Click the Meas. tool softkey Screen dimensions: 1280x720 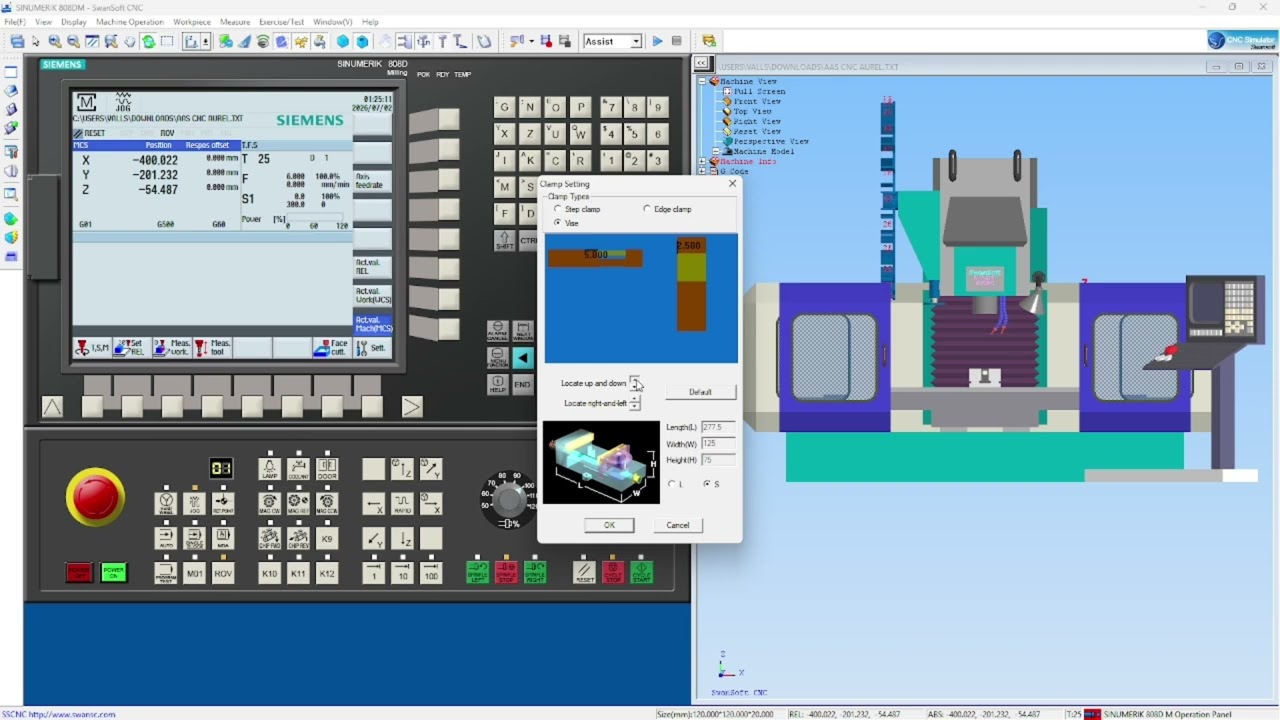click(212, 347)
